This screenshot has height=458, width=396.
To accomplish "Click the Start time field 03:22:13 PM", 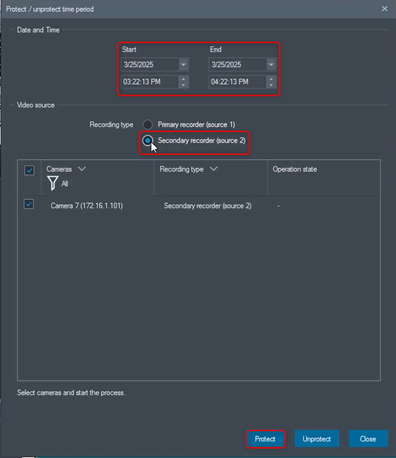I will [150, 82].
